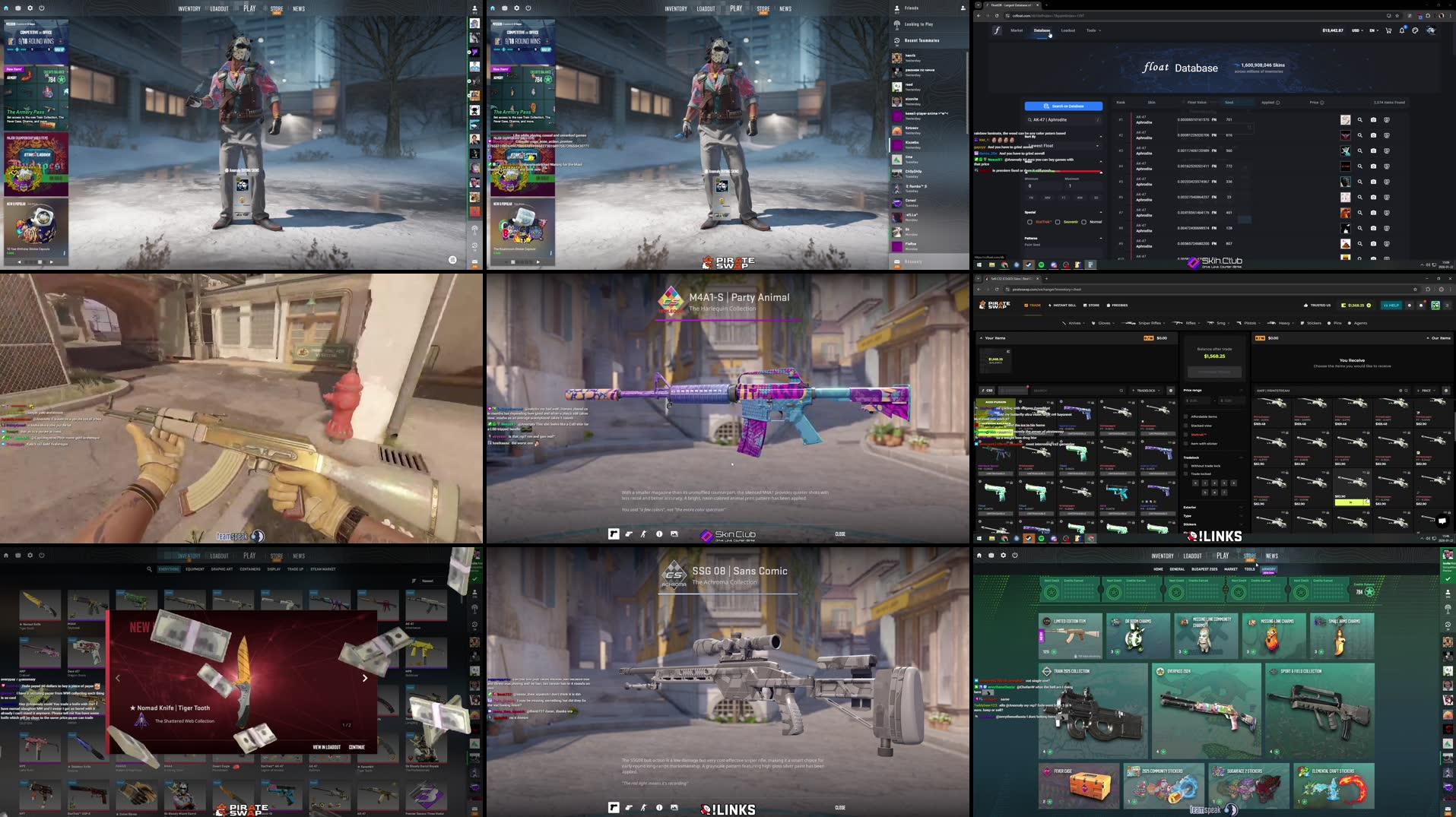Open the LOADOUT tab in CS2
The image size is (1456, 817).
pos(219,8)
